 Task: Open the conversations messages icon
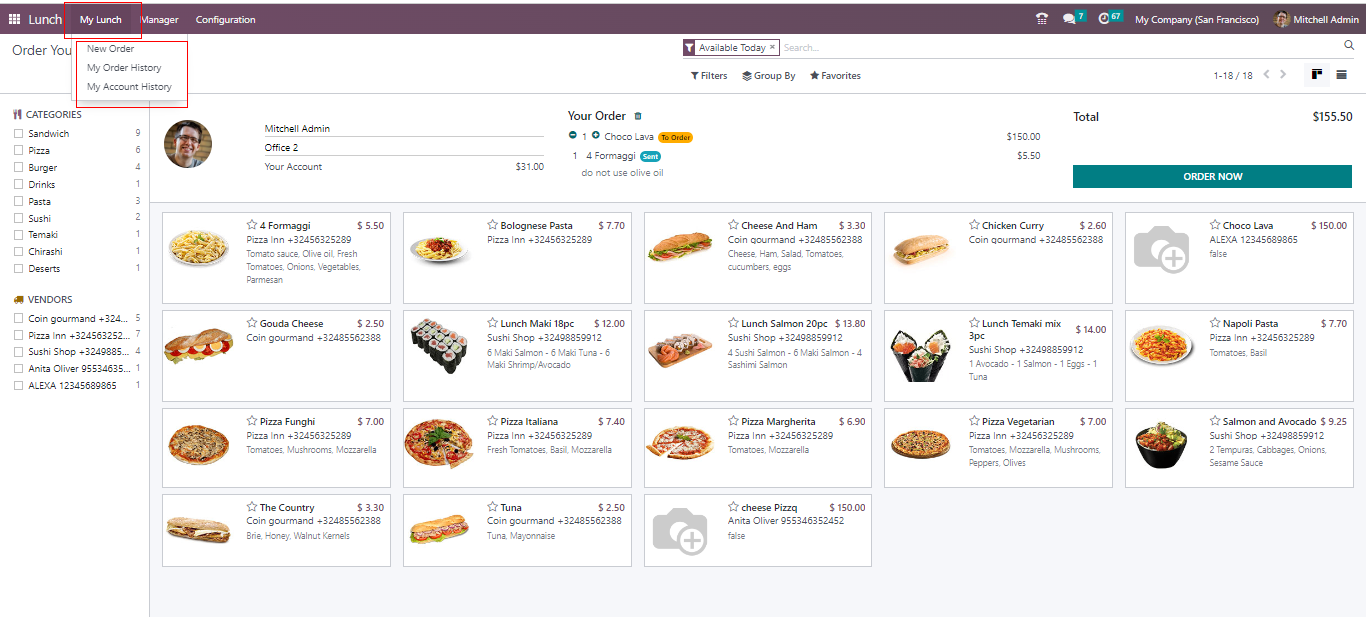click(x=1070, y=19)
